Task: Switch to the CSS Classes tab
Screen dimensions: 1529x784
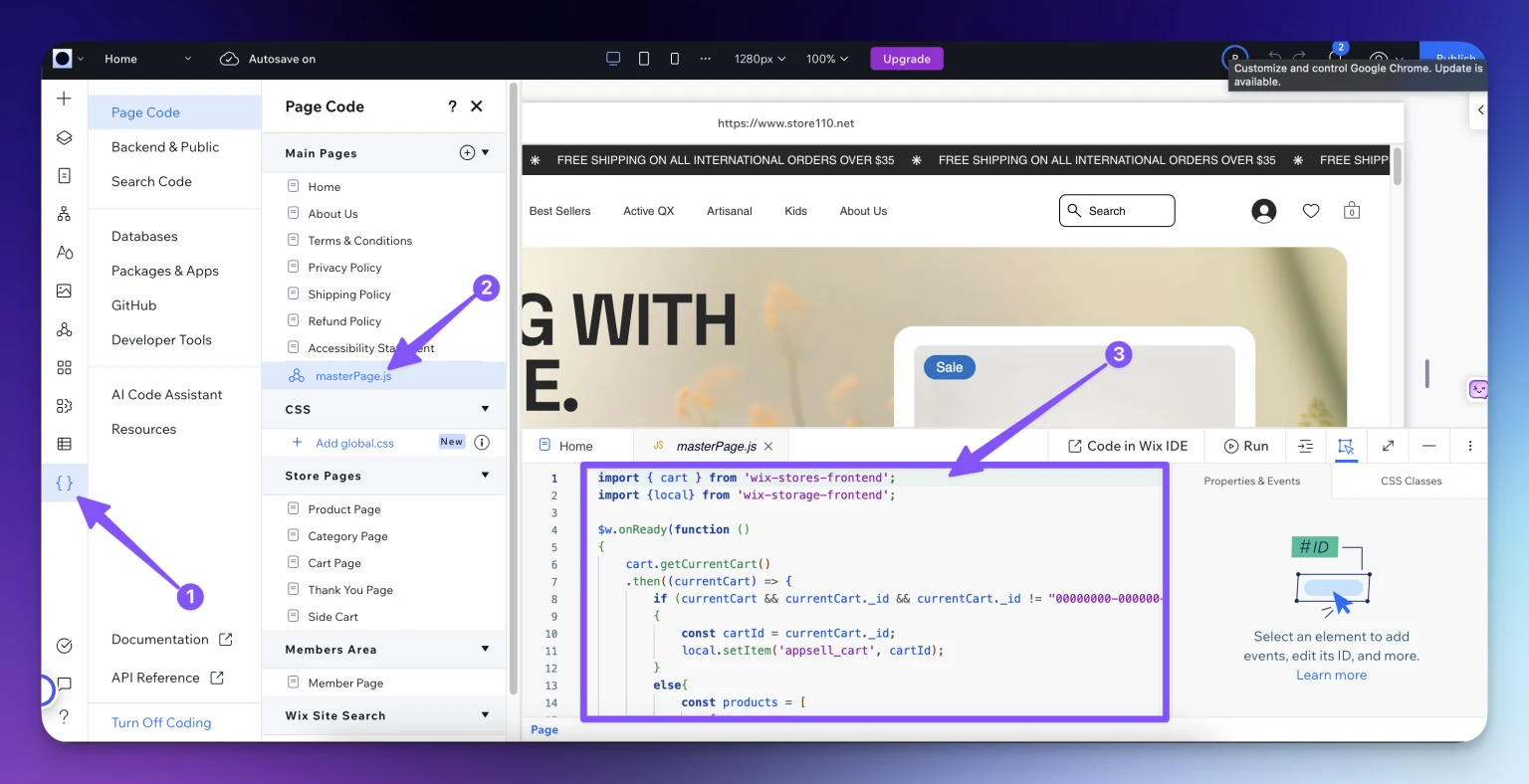Action: click(1411, 481)
